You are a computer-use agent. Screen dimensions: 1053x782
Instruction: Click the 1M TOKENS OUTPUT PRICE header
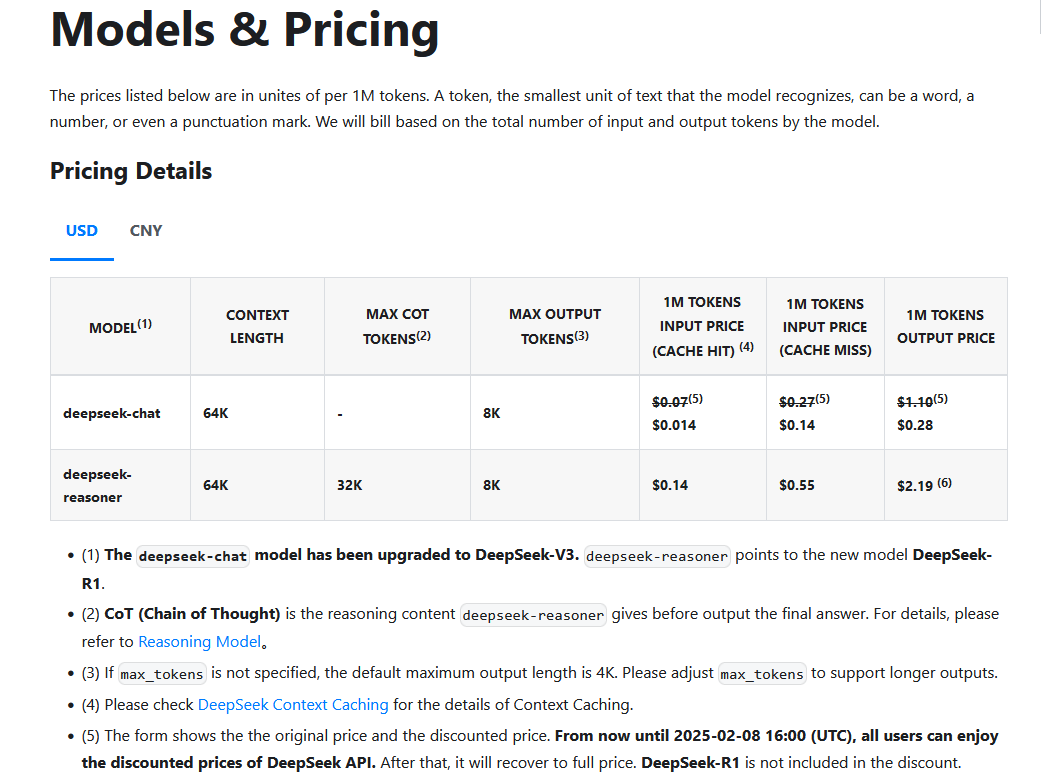(946, 327)
